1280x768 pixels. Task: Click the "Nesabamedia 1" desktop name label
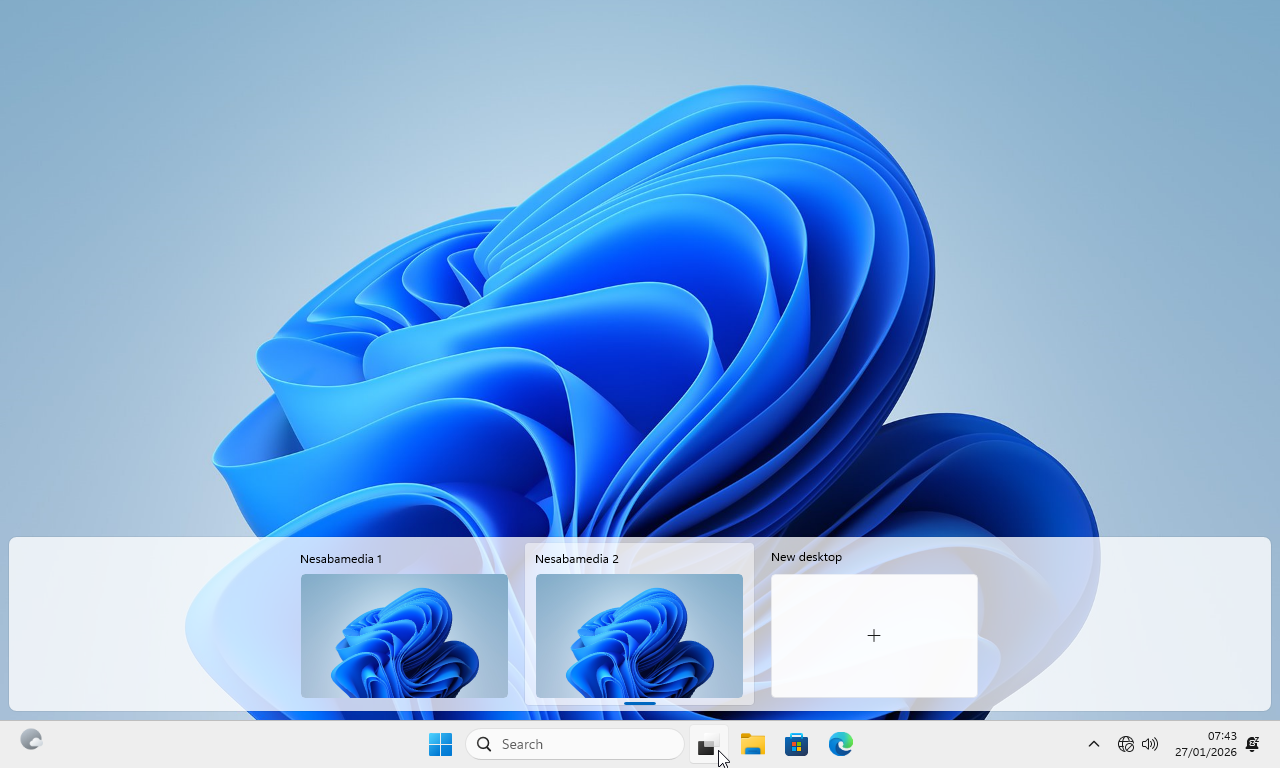pyautogui.click(x=341, y=559)
